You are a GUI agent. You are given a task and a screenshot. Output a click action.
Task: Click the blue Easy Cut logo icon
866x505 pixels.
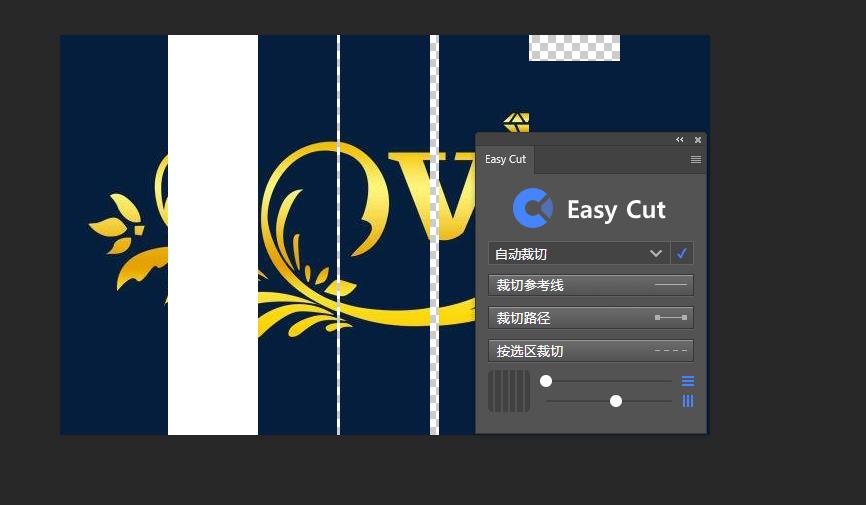(x=533, y=208)
